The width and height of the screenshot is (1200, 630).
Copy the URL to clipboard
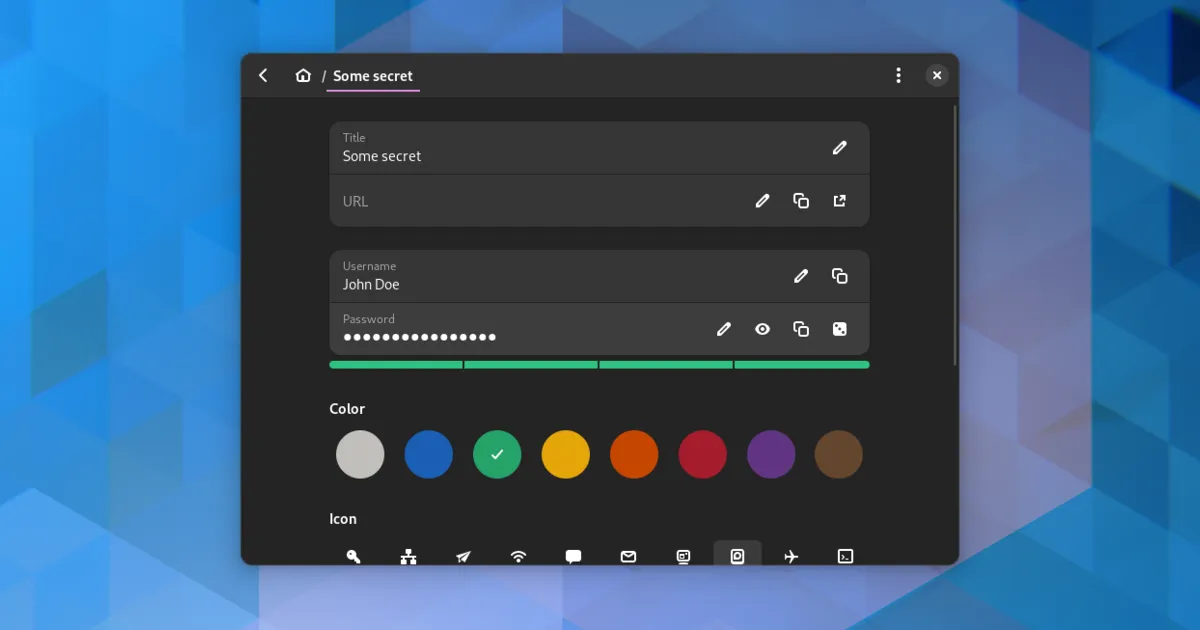(801, 201)
